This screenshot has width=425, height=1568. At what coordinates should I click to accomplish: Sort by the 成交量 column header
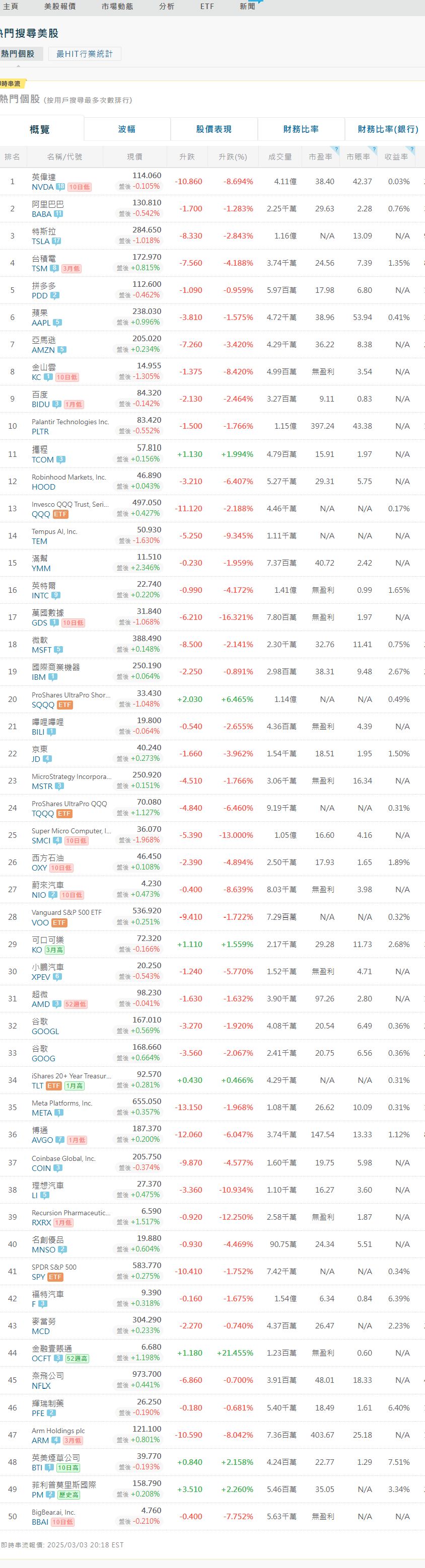click(280, 157)
